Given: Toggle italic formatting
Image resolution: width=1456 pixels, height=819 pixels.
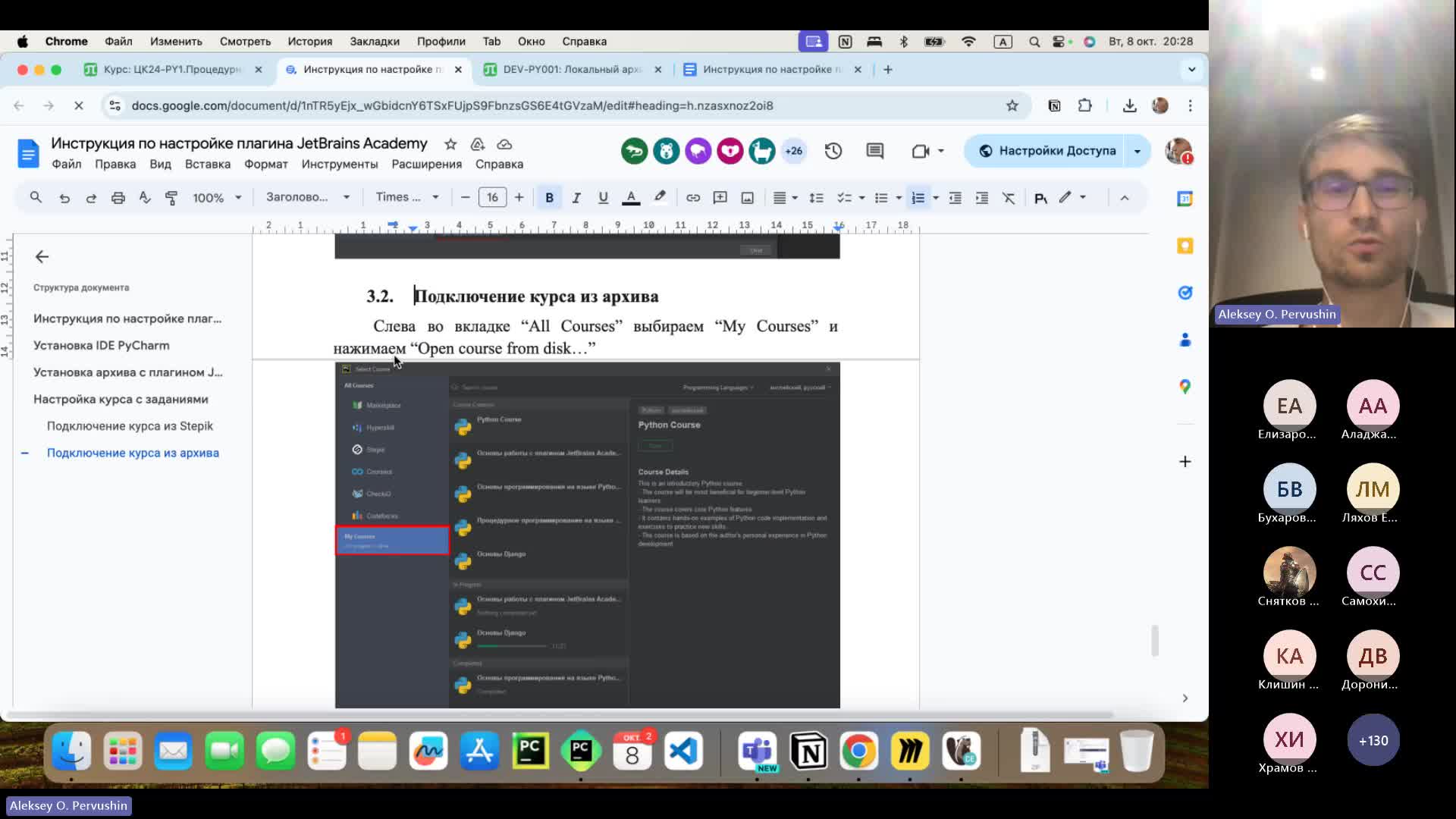Looking at the screenshot, I should coord(576,198).
